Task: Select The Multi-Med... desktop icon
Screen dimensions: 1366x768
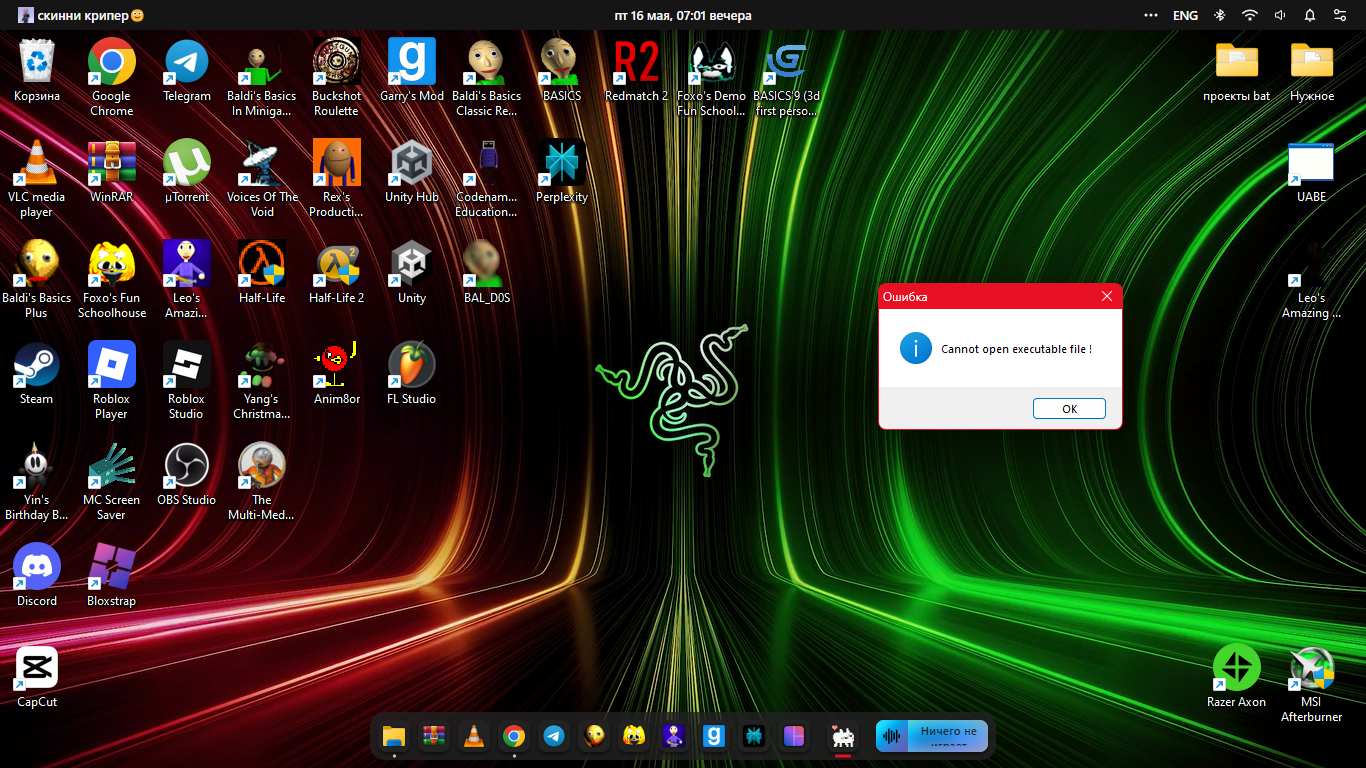Action: 262,481
